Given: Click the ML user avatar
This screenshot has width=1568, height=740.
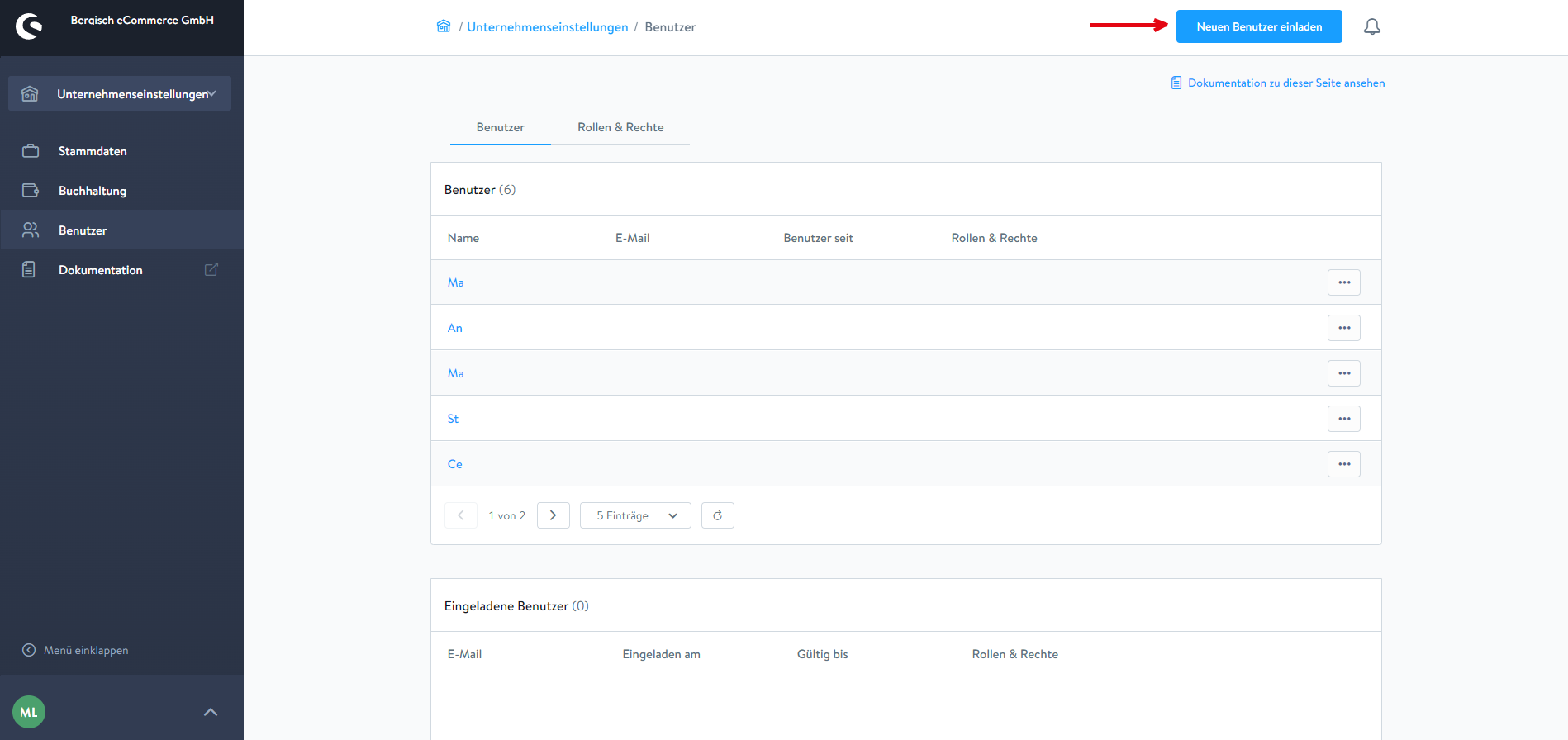Looking at the screenshot, I should 29,712.
